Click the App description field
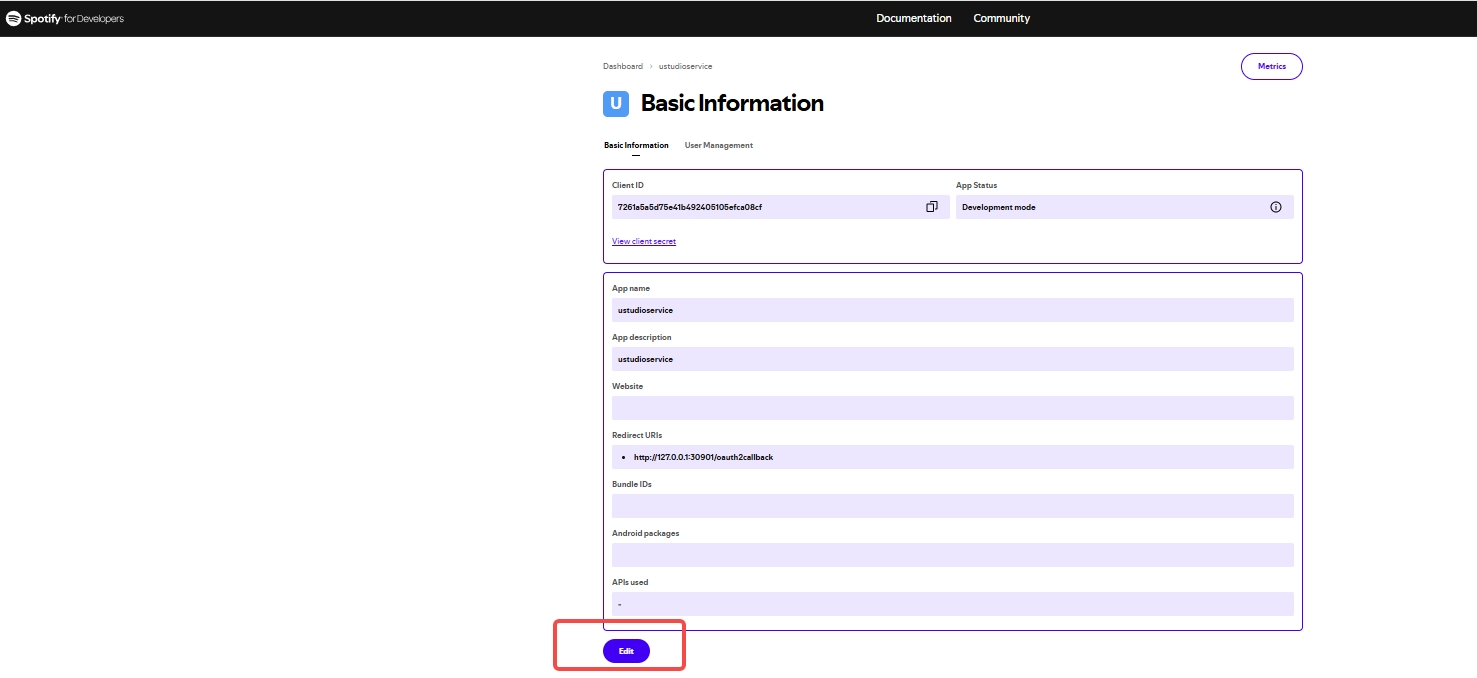The width and height of the screenshot is (1477, 678). pos(952,359)
